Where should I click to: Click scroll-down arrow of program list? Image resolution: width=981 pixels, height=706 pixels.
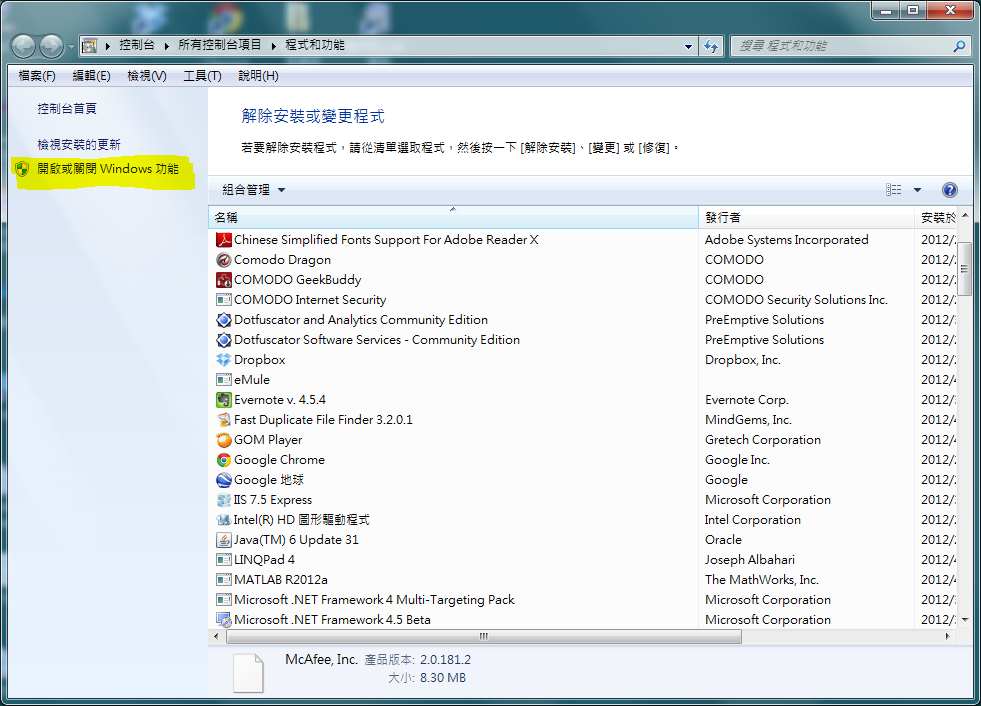[964, 620]
